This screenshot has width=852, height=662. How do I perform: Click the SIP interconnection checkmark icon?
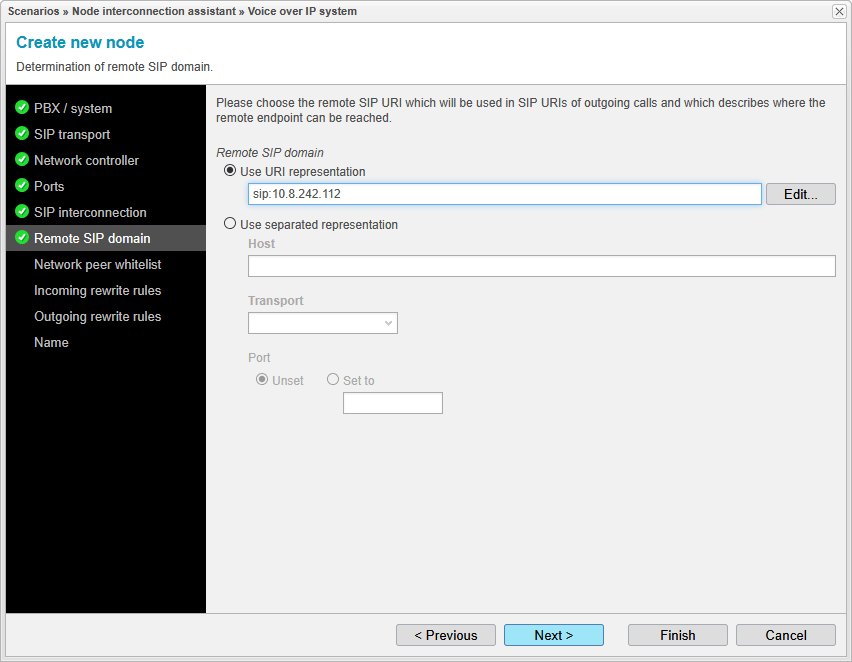tap(22, 212)
